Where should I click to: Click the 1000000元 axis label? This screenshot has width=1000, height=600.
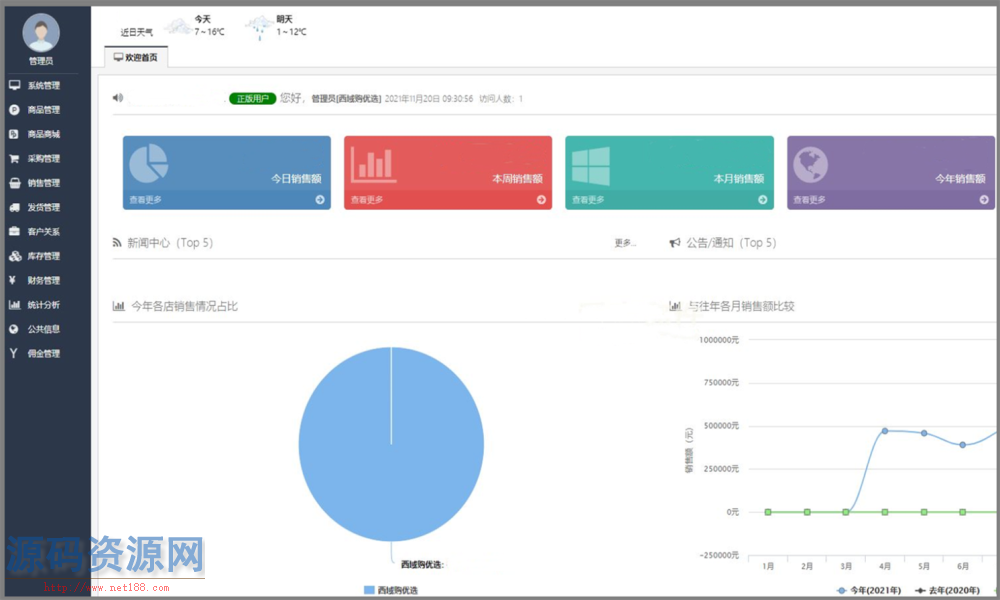pos(719,340)
